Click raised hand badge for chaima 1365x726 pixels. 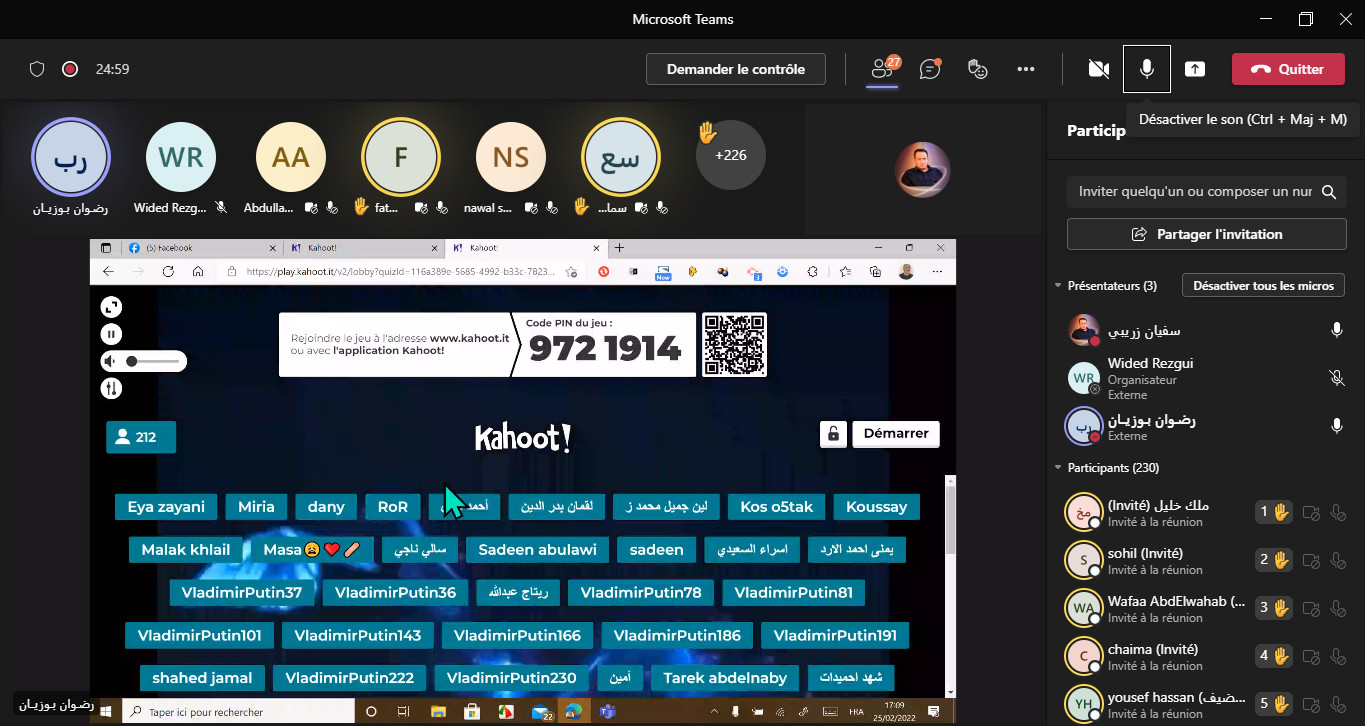point(1273,656)
